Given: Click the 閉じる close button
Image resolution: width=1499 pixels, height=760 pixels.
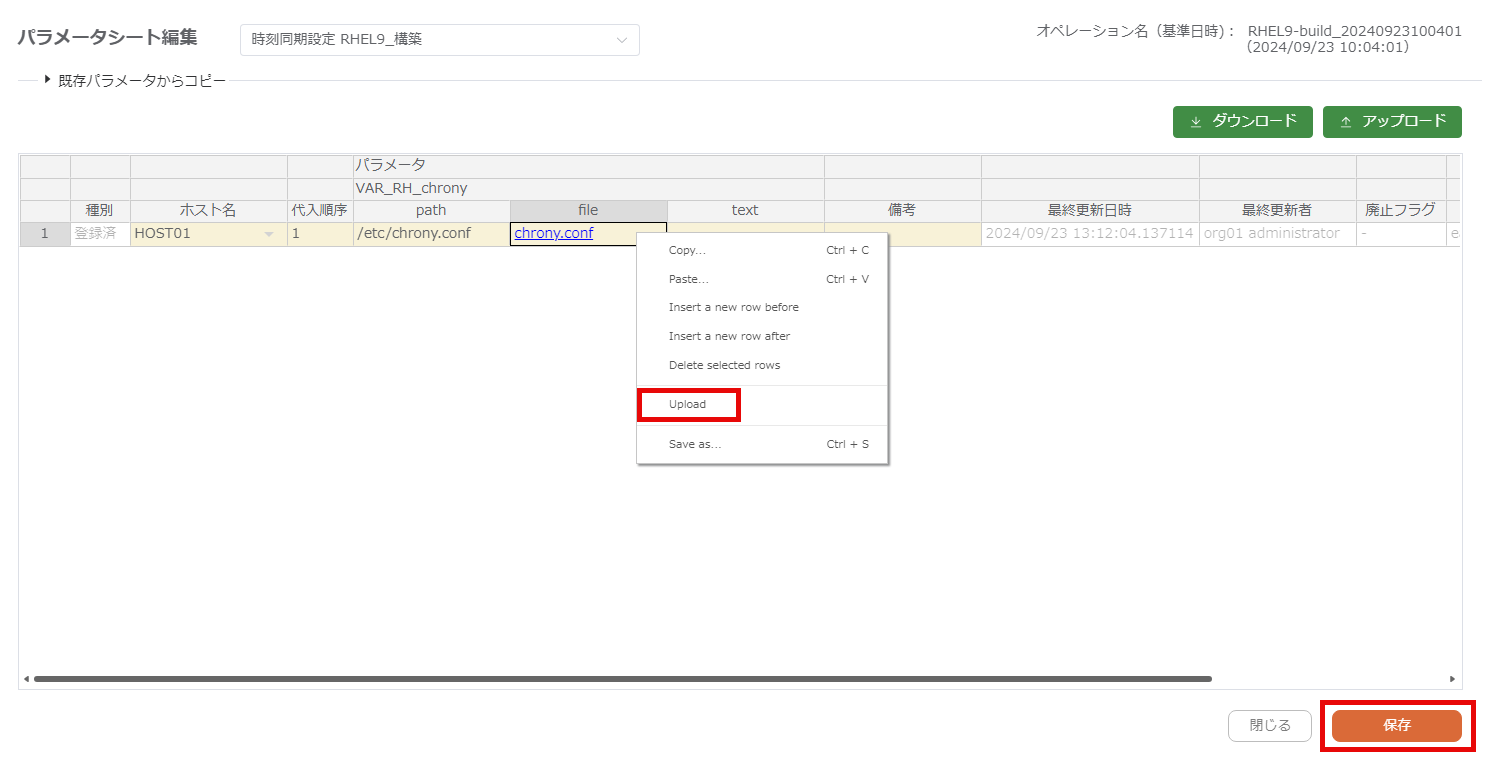Looking at the screenshot, I should 1269,725.
